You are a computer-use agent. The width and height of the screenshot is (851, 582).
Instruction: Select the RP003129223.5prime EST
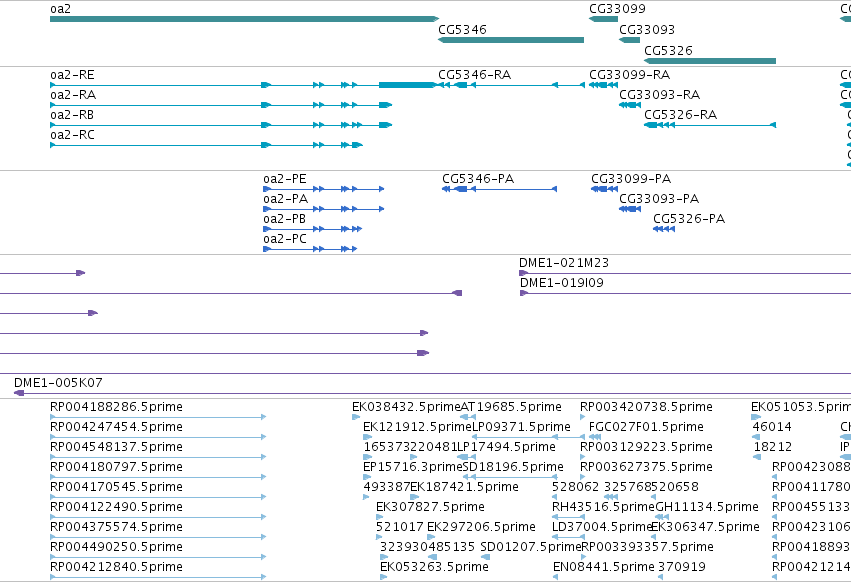pos(582,457)
